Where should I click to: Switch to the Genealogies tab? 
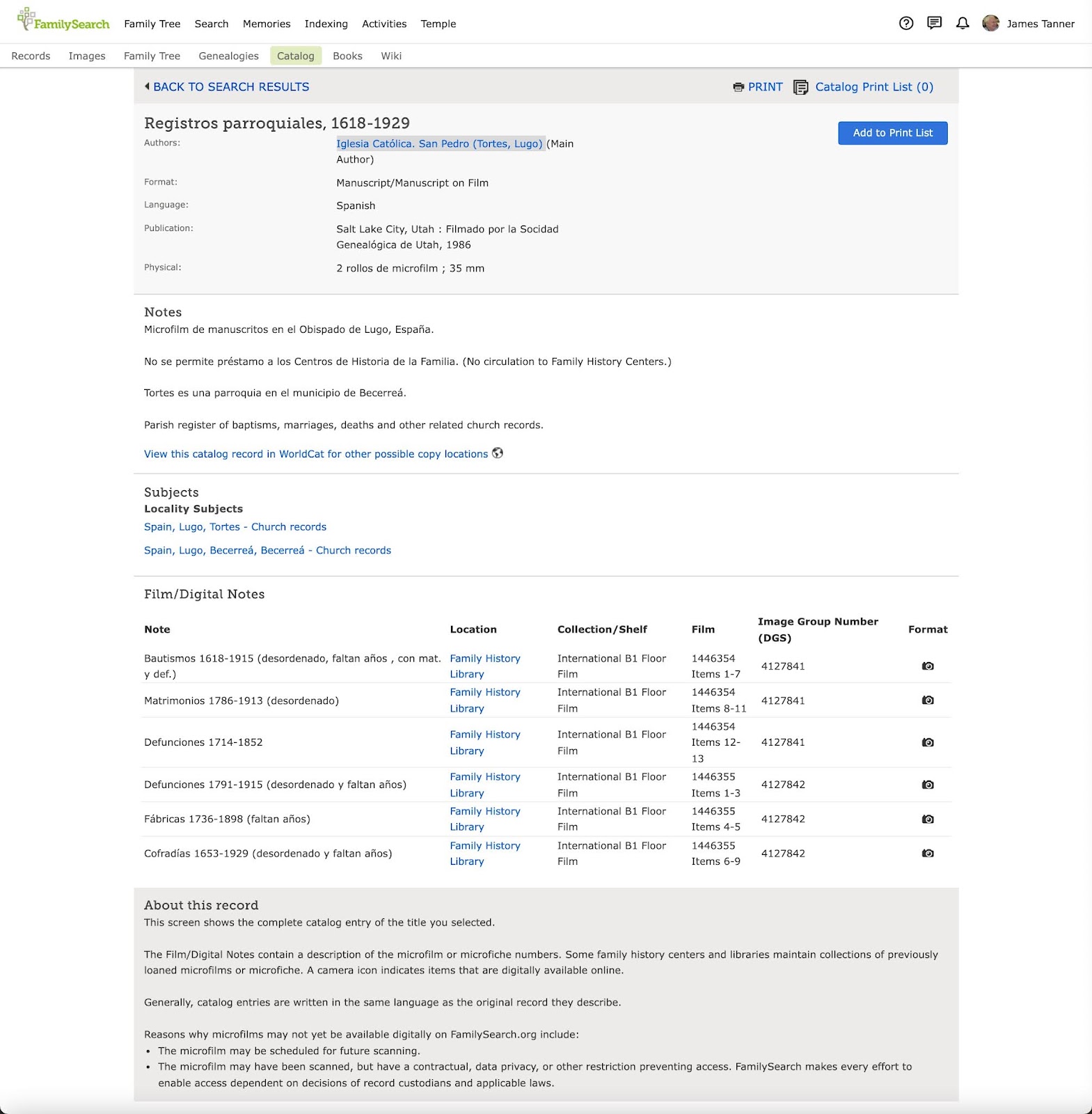pos(228,56)
